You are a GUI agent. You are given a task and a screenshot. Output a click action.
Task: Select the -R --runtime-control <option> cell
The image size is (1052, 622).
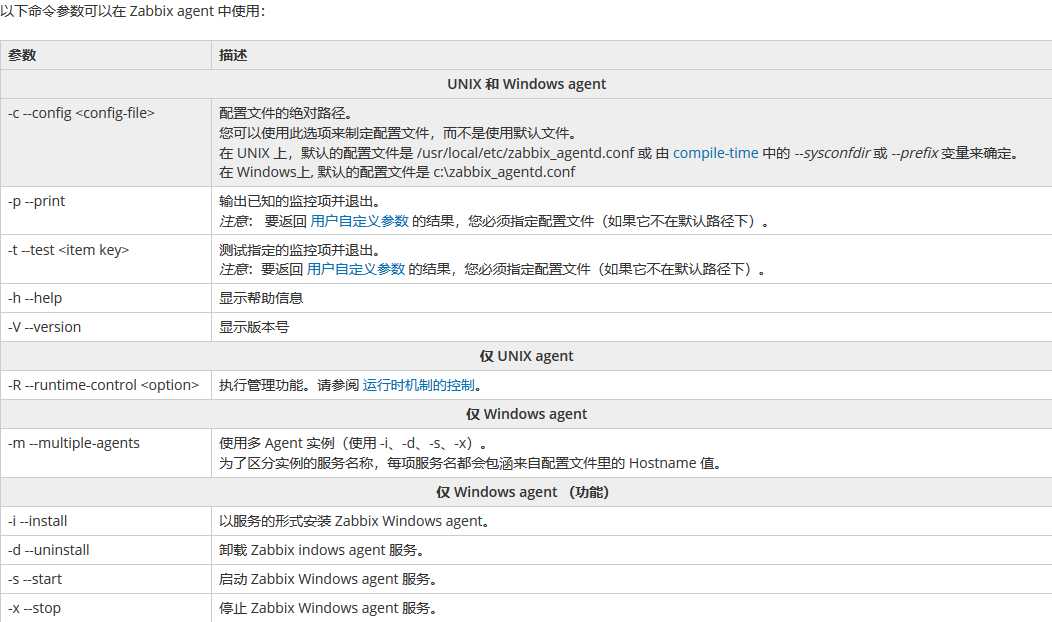(105, 385)
